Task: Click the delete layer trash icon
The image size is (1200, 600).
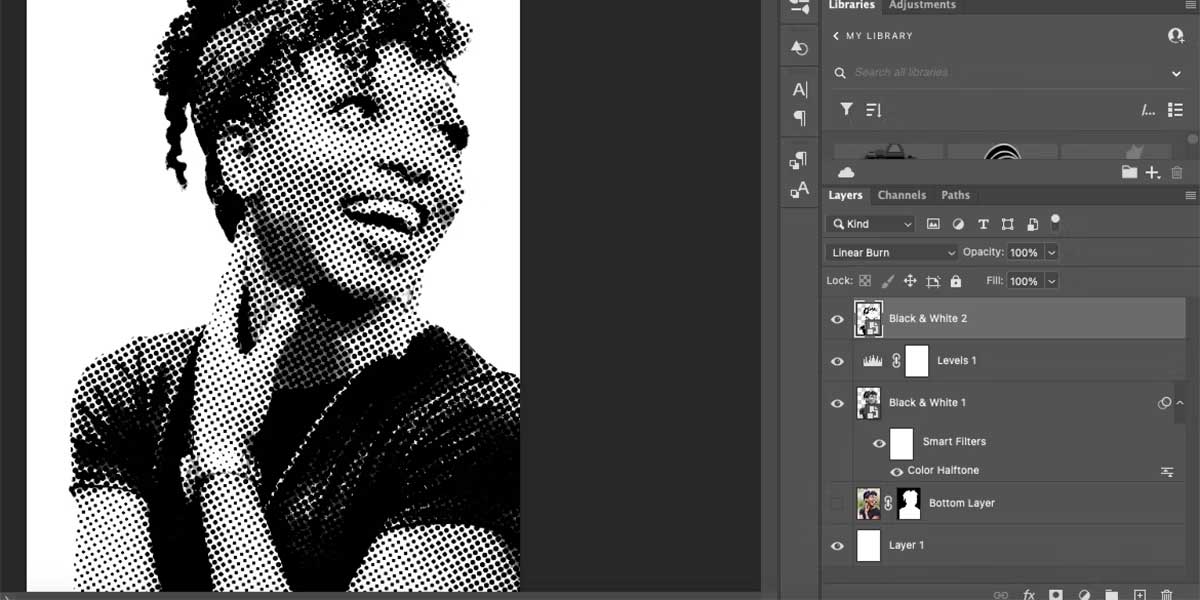Action: click(x=1166, y=594)
